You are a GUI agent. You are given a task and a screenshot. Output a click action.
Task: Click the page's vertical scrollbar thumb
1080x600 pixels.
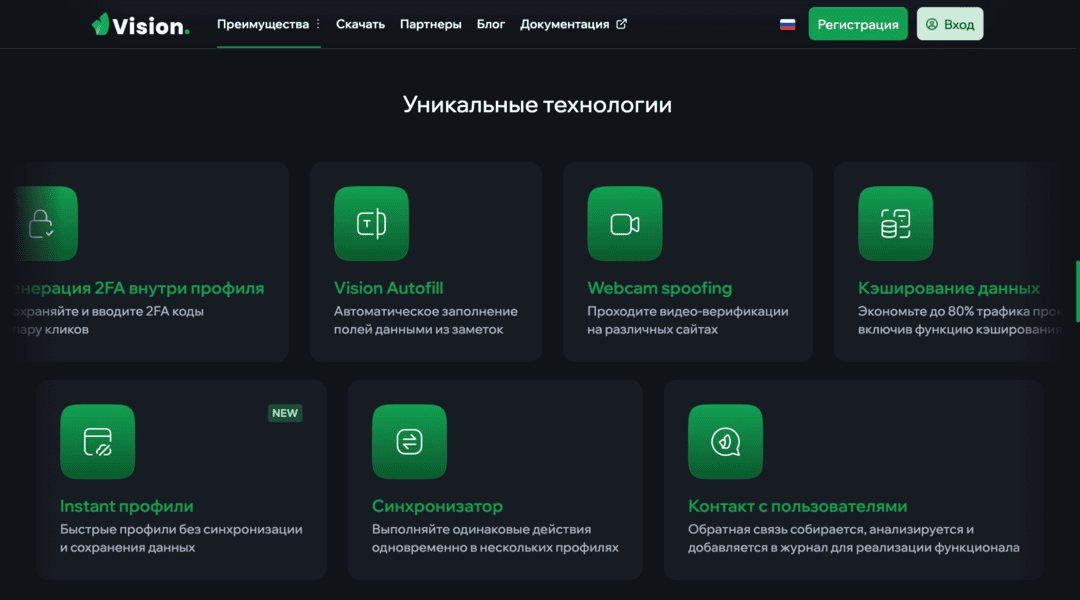click(1077, 291)
